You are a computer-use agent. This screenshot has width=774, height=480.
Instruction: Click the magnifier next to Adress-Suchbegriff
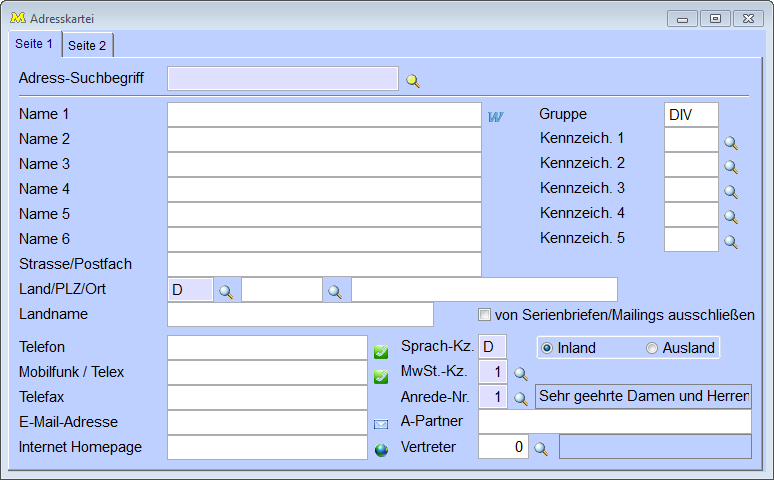click(x=413, y=80)
